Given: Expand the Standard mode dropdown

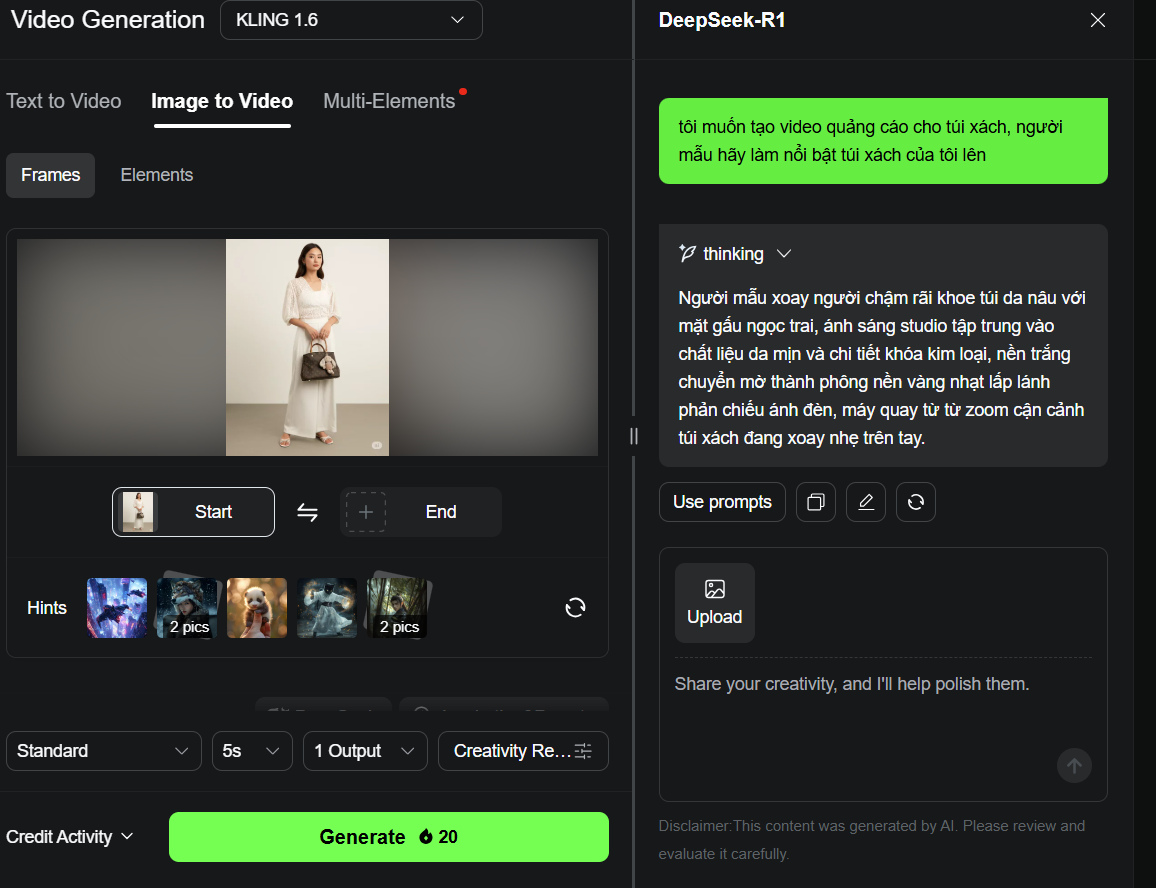Looking at the screenshot, I should tap(104, 751).
